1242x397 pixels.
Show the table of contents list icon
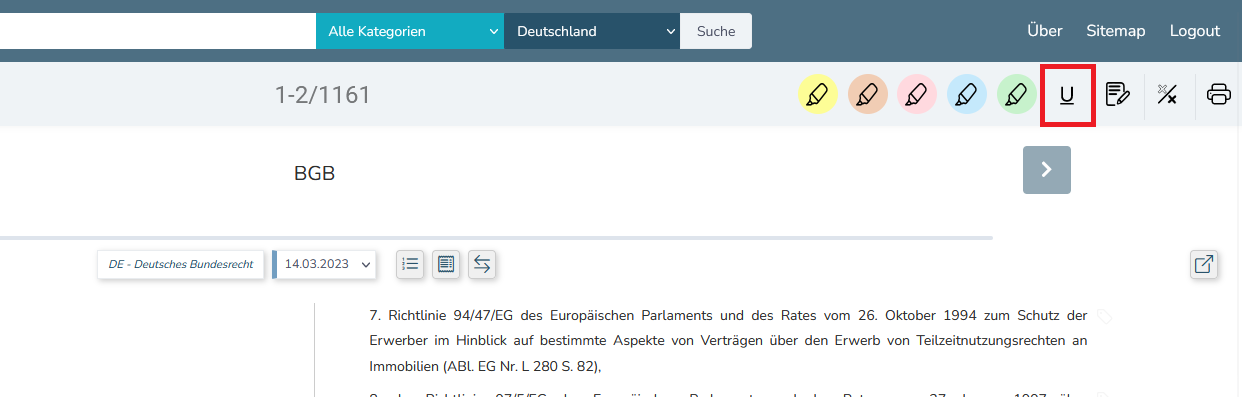point(410,264)
